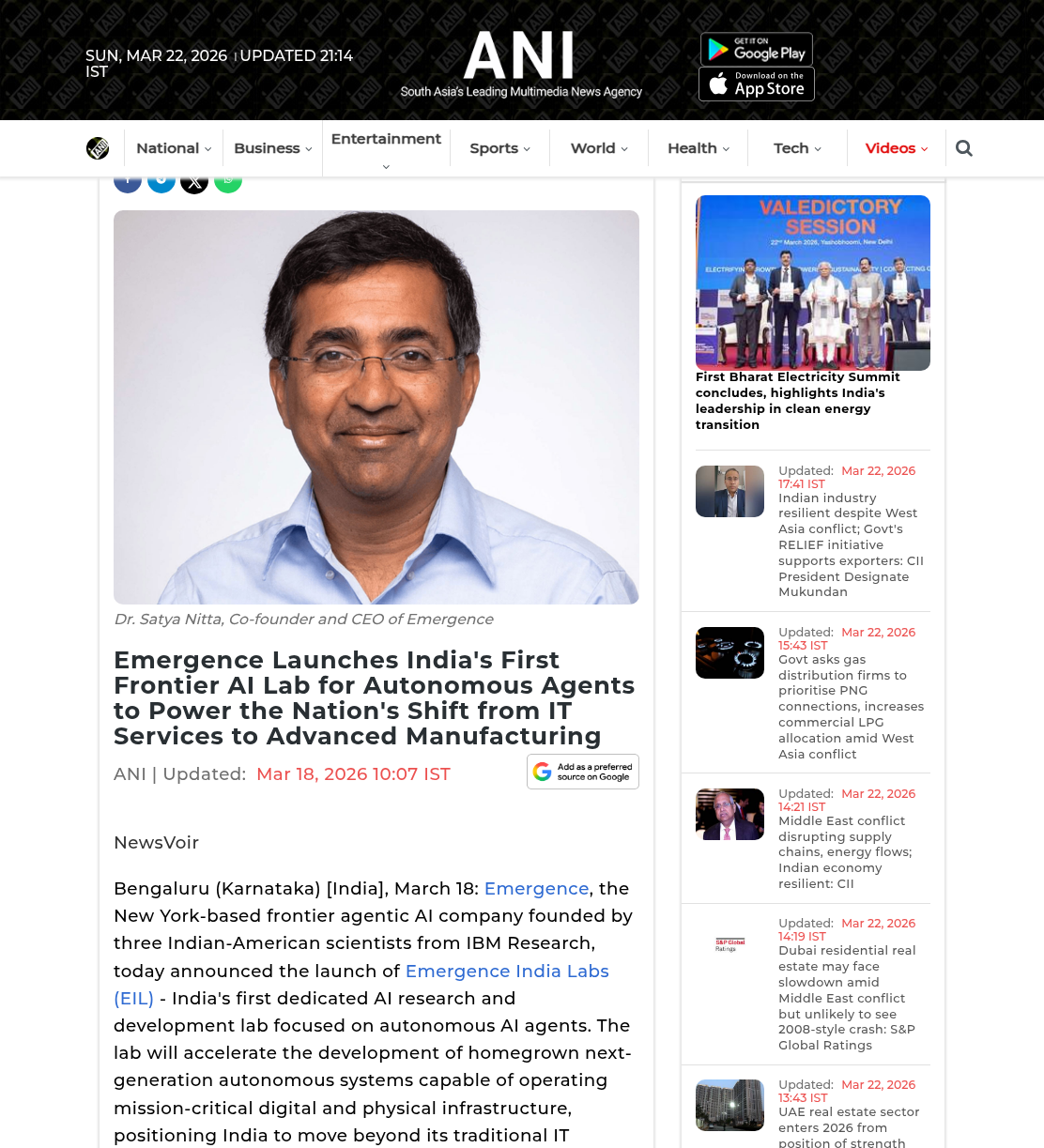
Task: Open Bharat Electricity Summit headline
Action: click(798, 401)
